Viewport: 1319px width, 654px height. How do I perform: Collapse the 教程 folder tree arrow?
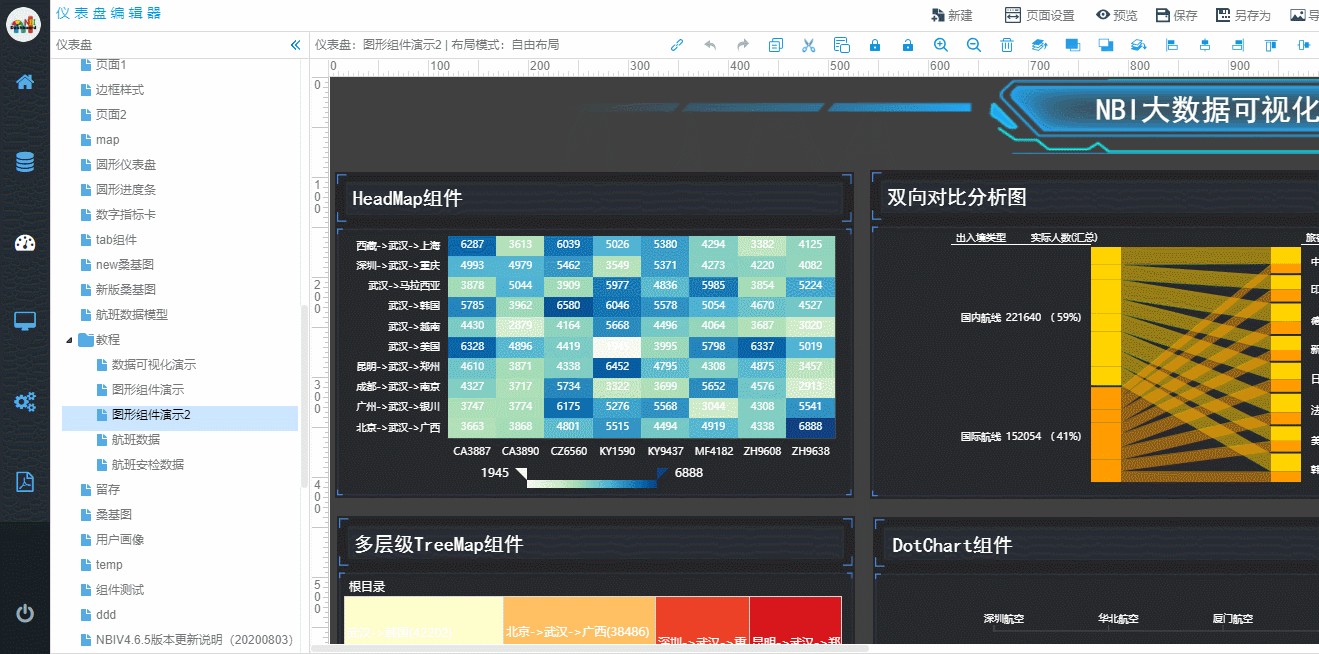(69, 340)
